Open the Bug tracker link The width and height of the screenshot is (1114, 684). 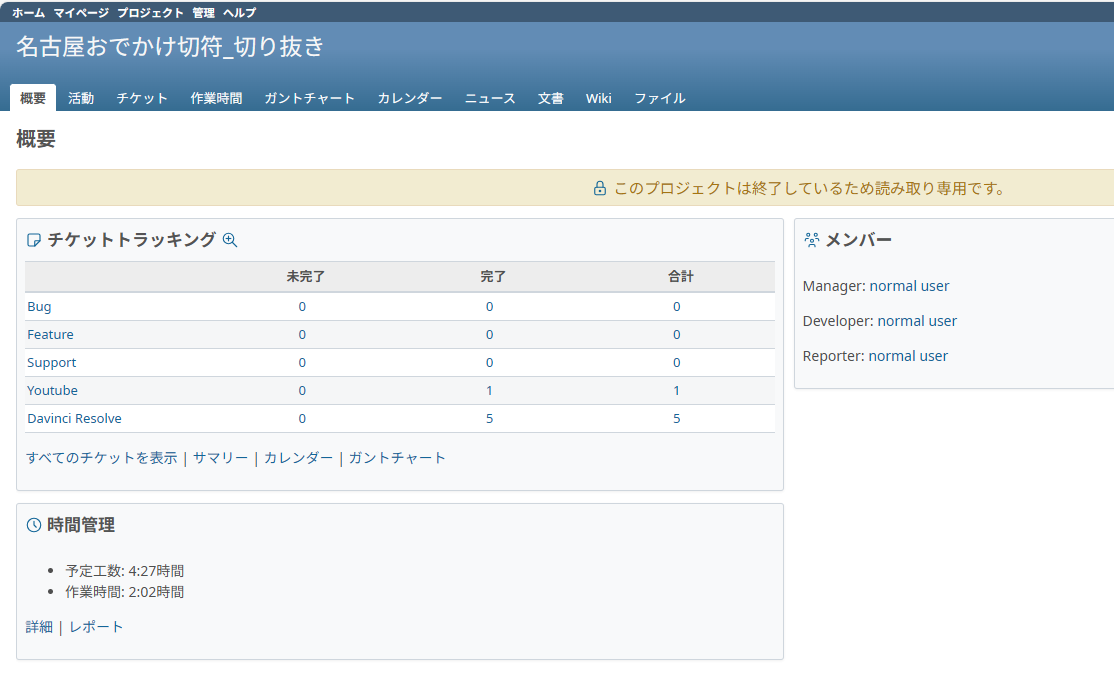coord(39,307)
